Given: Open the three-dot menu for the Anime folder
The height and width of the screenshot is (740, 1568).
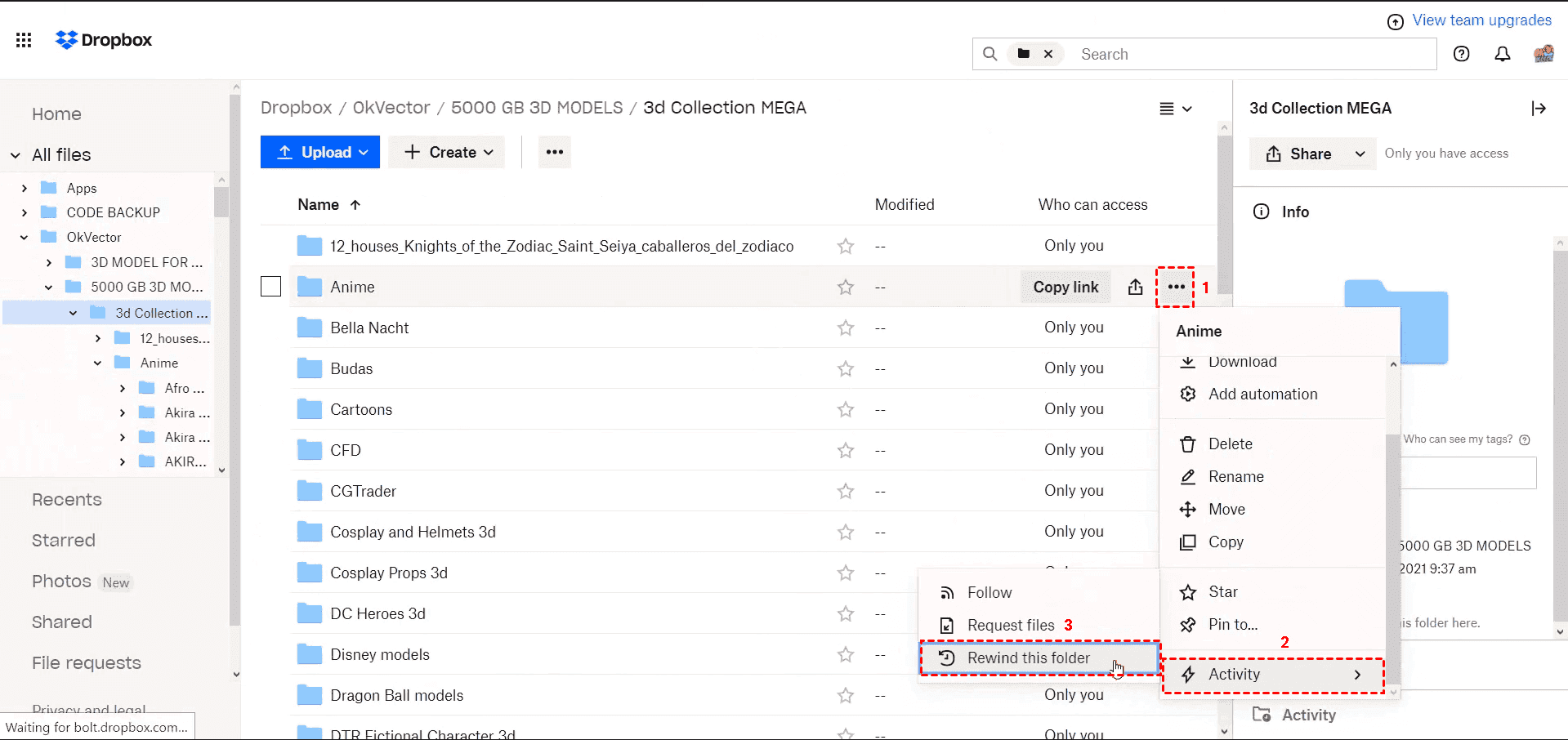Looking at the screenshot, I should pos(1176,287).
